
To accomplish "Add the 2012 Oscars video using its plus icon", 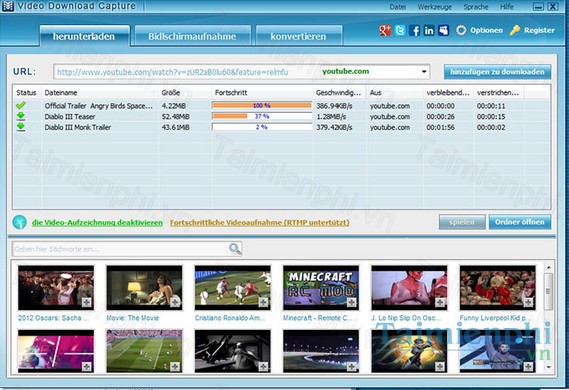I will click(x=86, y=302).
